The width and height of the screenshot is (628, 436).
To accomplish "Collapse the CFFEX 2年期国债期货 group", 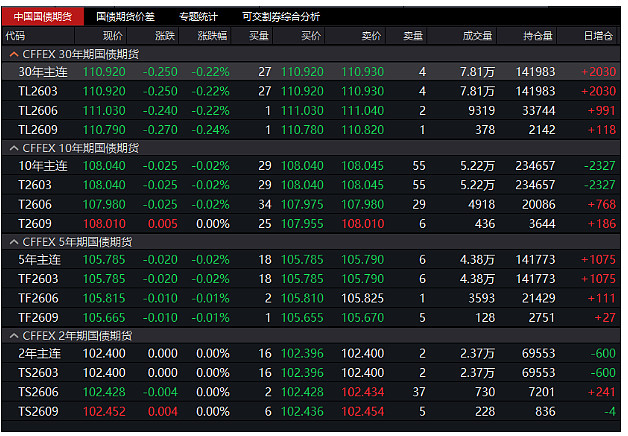I will click(x=14, y=336).
